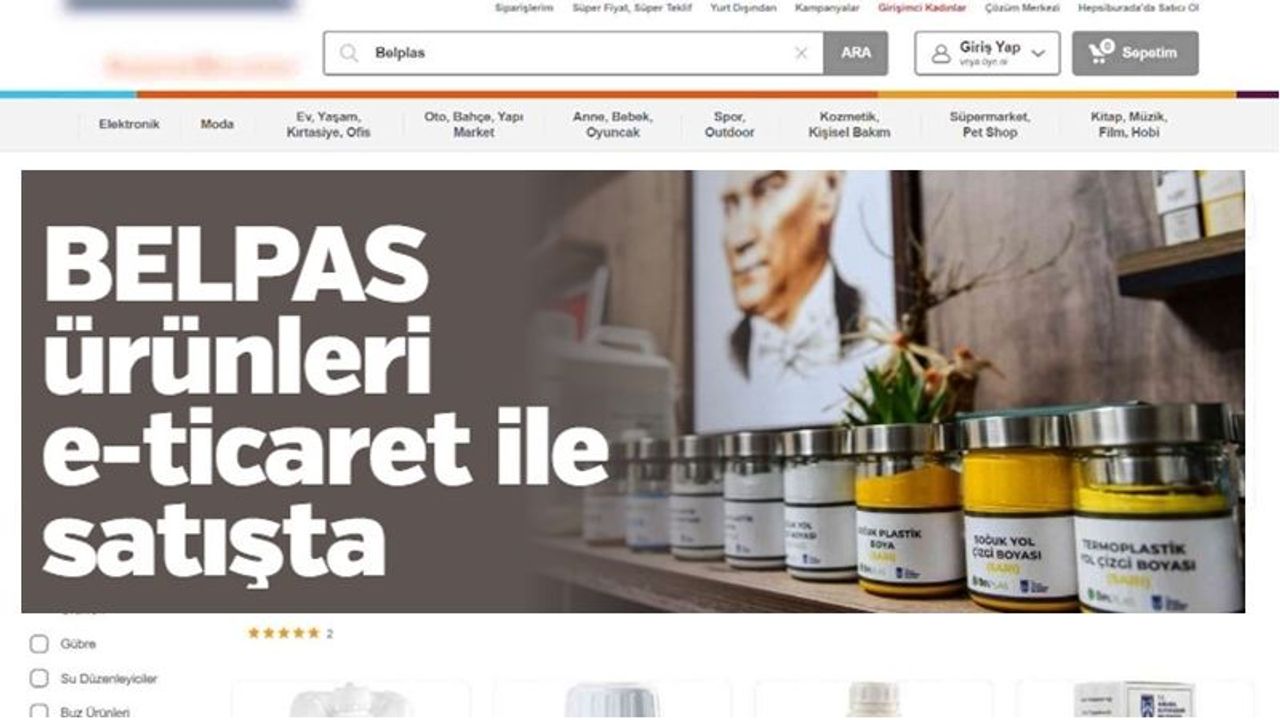Expand Ev, Yaşam, Kırtasiye, Ofis category
This screenshot has width=1280, height=720.
tap(328, 124)
